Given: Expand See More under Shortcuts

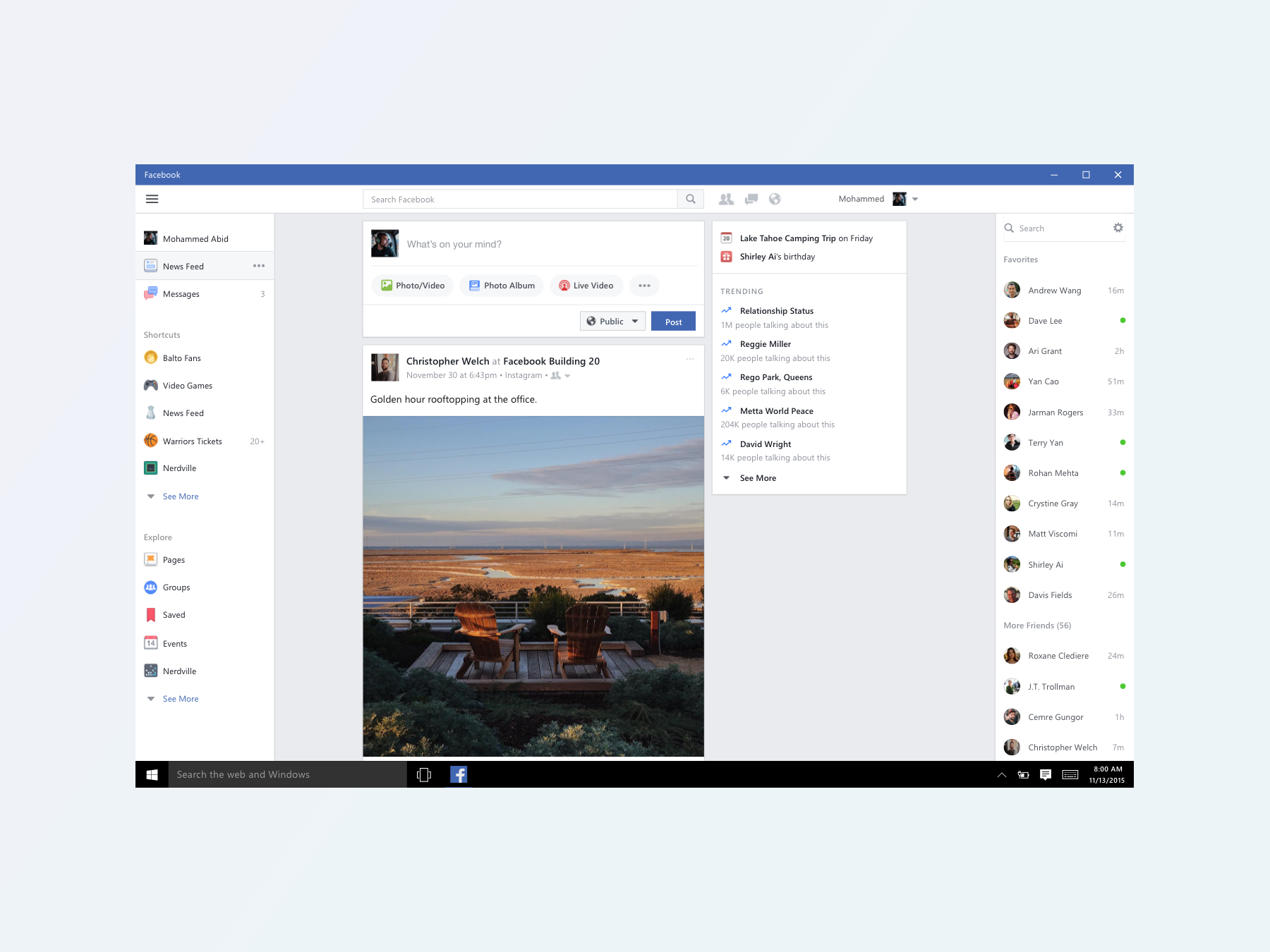Looking at the screenshot, I should [181, 496].
